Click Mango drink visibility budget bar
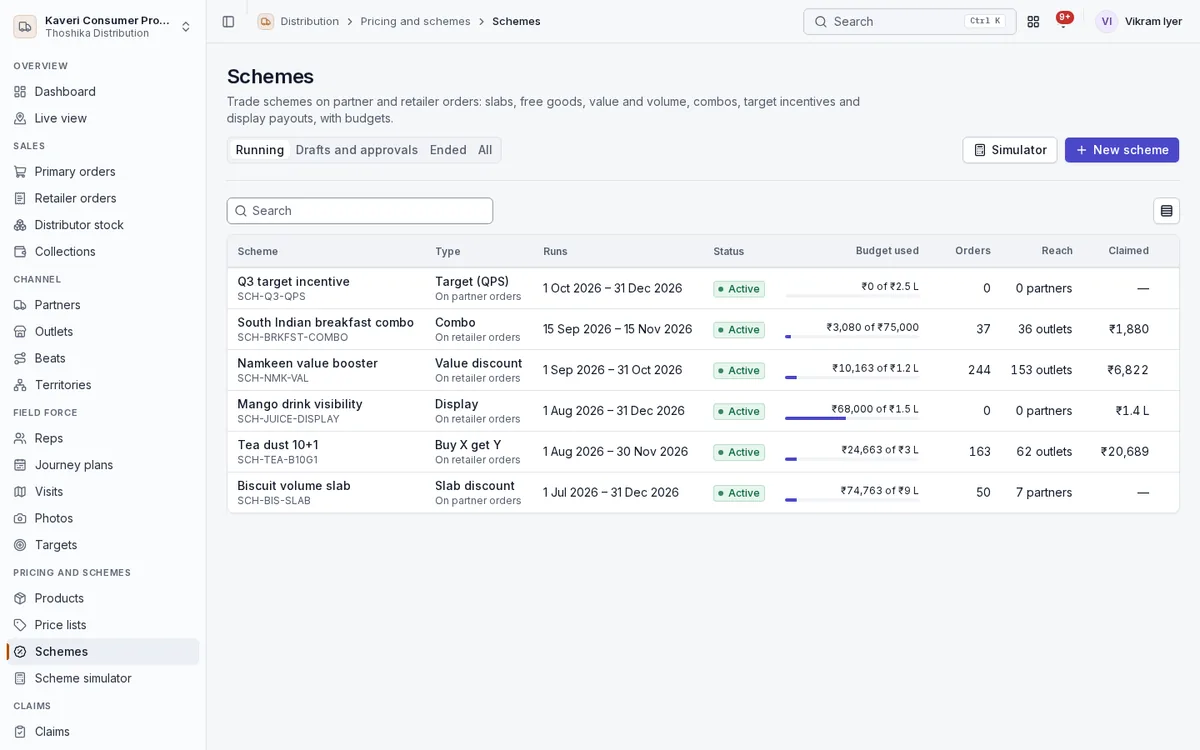 [852, 418]
